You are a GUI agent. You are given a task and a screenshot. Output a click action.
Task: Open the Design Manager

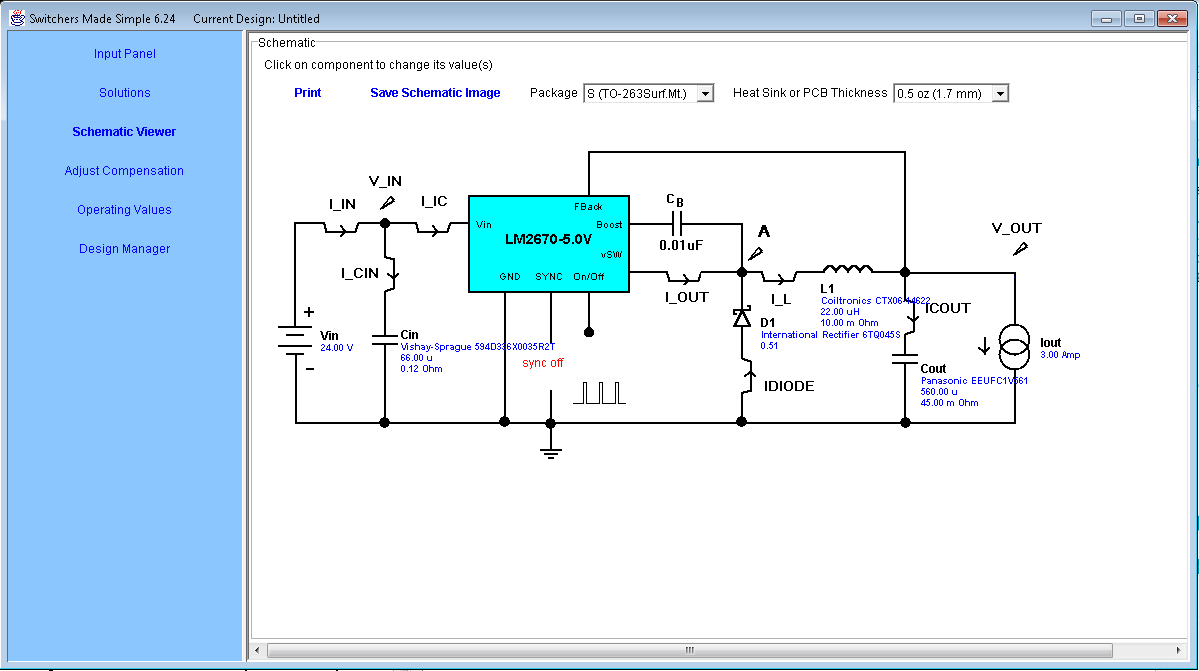125,248
